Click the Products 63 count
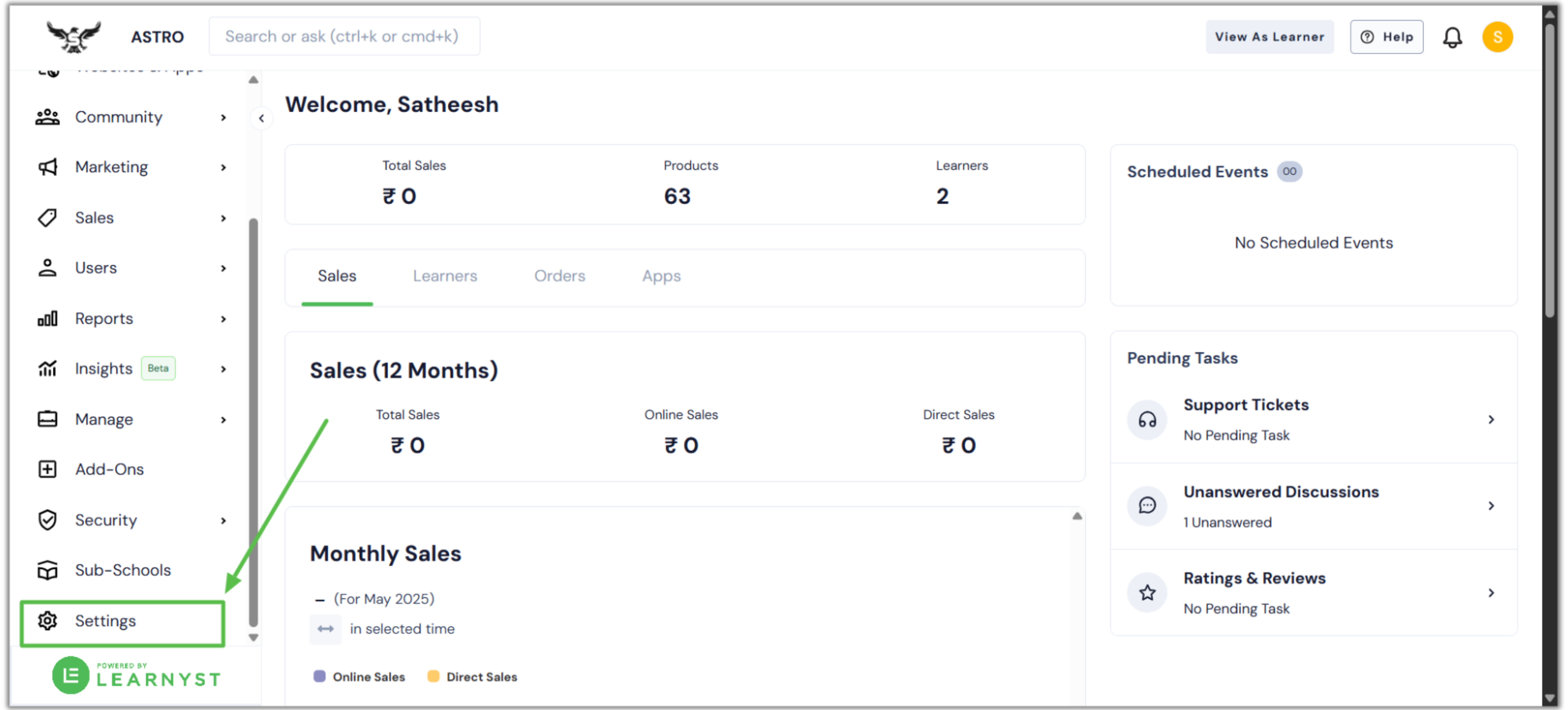Screen dimensions: 1568x710 point(677,197)
